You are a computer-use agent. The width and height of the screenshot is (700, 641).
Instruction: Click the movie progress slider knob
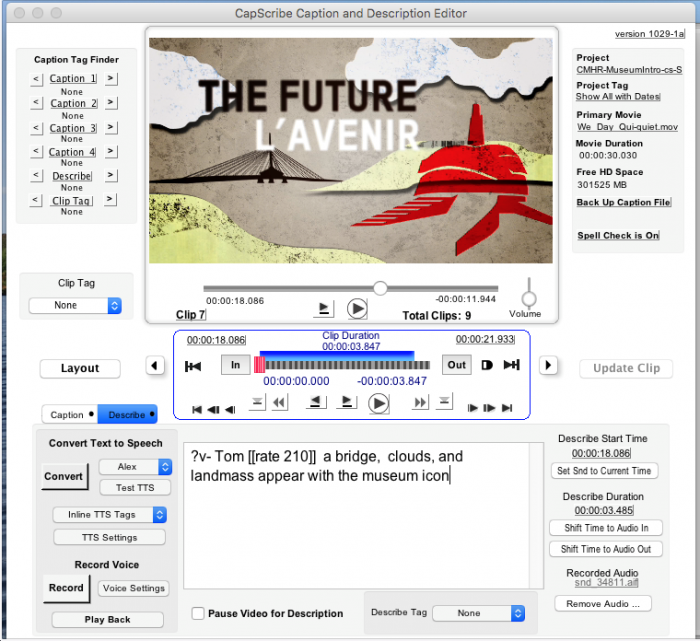pyautogui.click(x=380, y=288)
